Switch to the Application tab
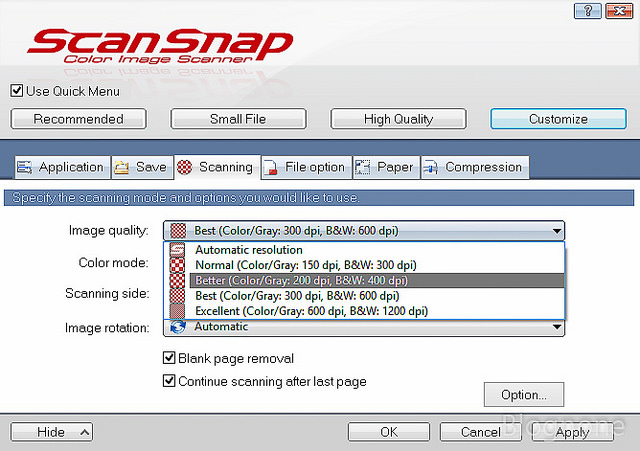 (x=62, y=167)
